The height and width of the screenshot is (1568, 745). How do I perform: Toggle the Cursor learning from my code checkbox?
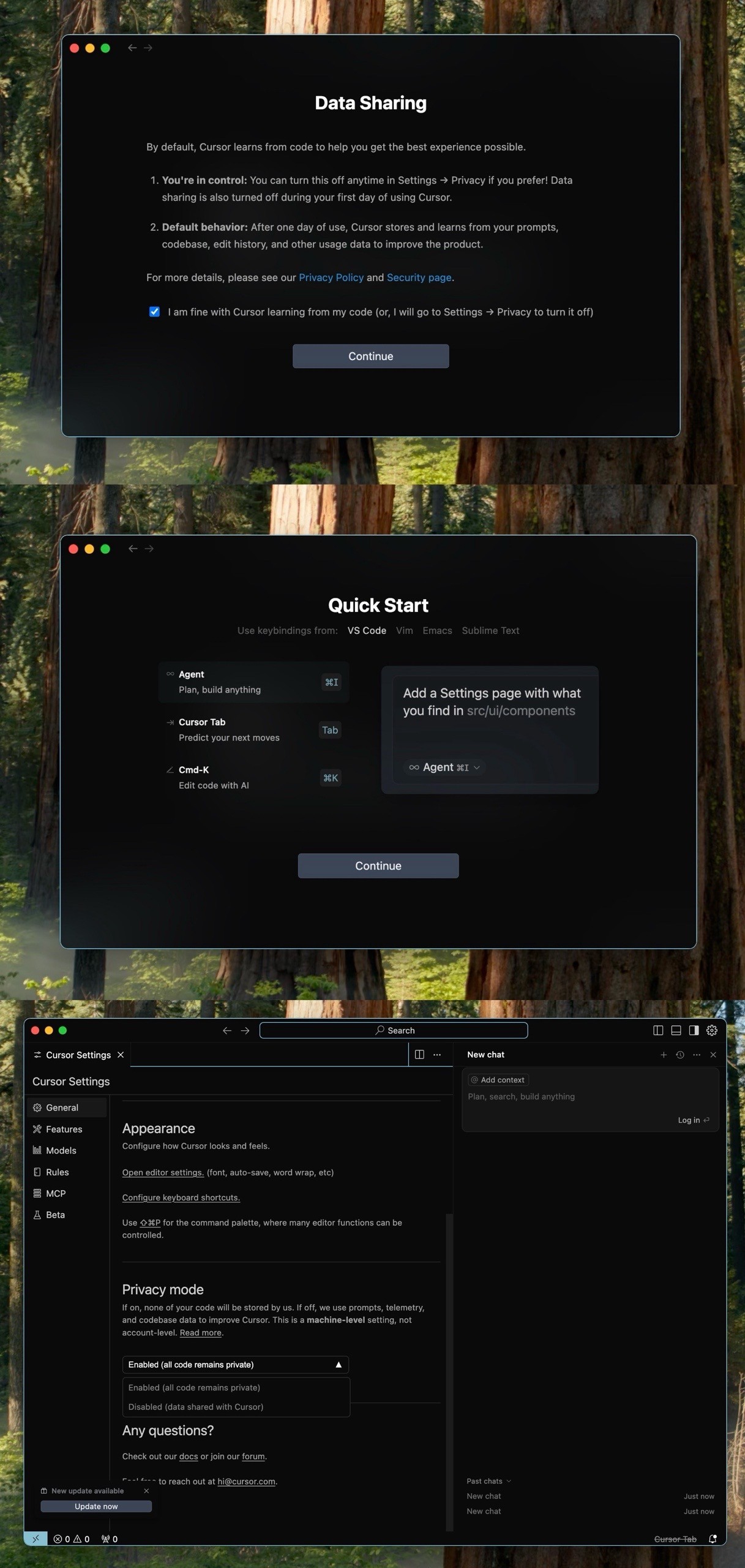pos(154,312)
